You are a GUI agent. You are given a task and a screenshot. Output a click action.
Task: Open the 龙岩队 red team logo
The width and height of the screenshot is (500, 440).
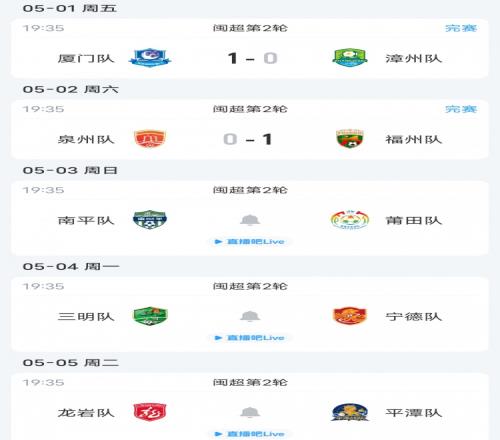[150, 412]
